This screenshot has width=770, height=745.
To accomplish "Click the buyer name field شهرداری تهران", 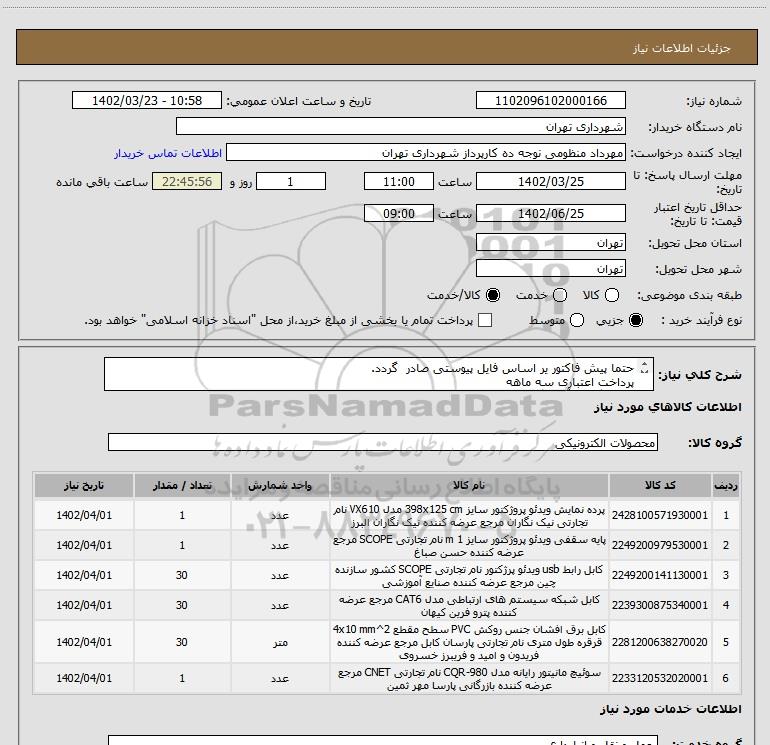I will point(401,126).
